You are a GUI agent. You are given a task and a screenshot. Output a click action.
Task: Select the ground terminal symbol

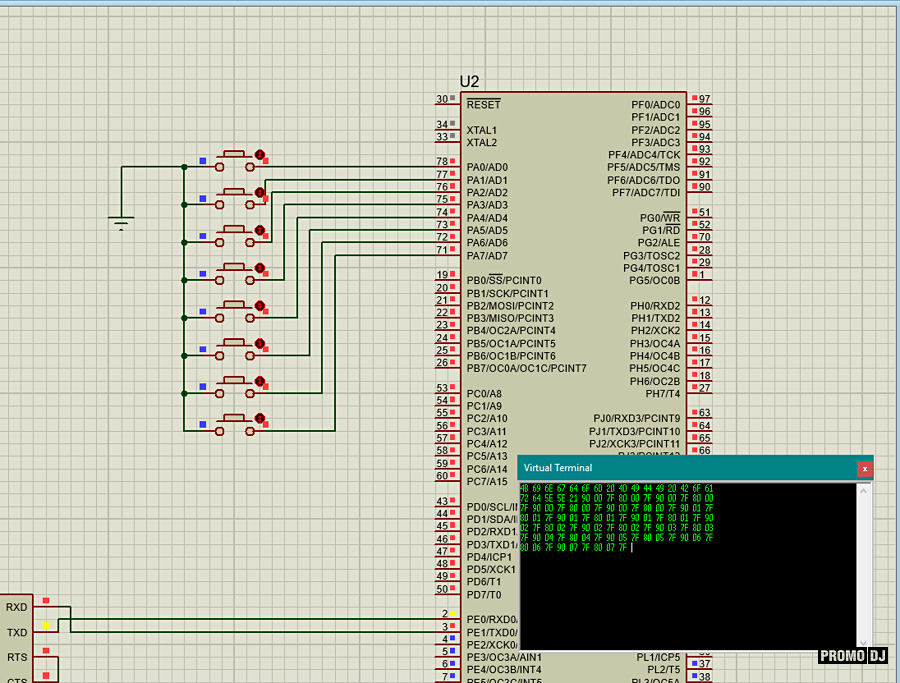click(x=121, y=222)
